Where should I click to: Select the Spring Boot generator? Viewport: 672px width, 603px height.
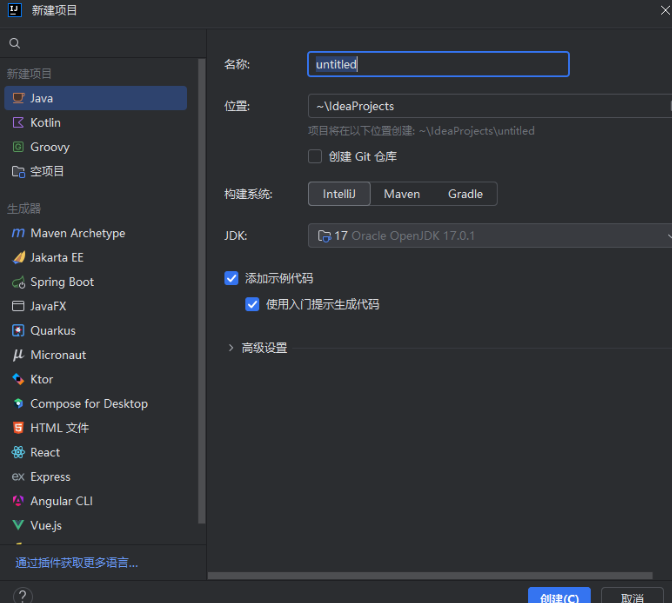point(96,282)
